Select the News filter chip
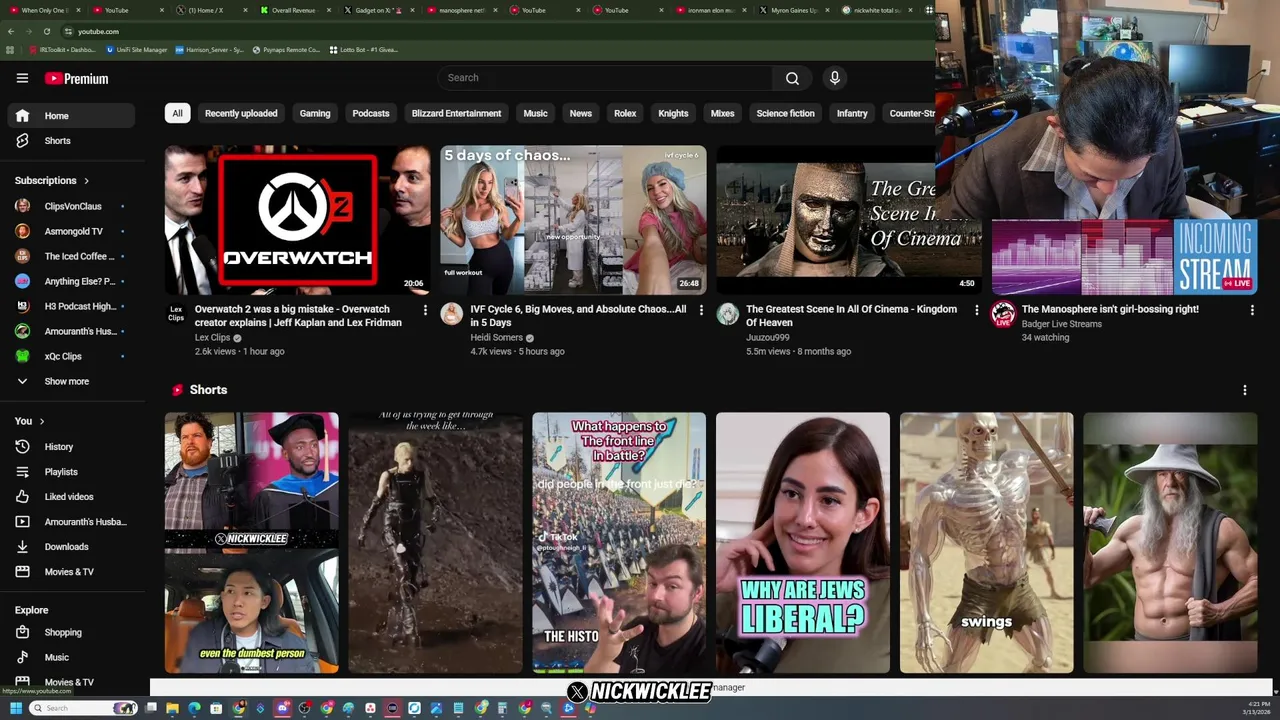The image size is (1280, 720). point(581,113)
